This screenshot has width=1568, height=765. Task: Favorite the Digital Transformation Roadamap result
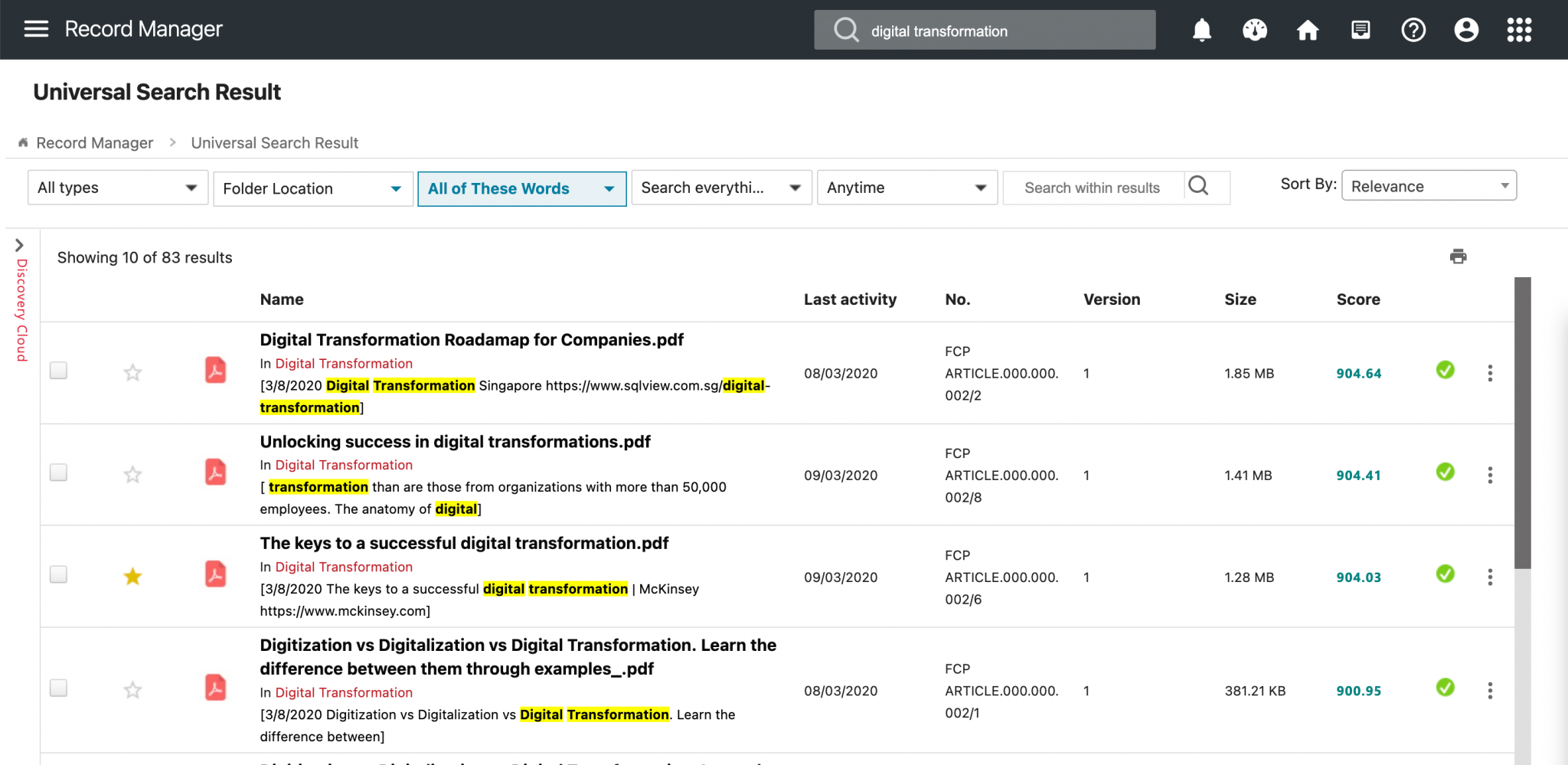tap(132, 373)
